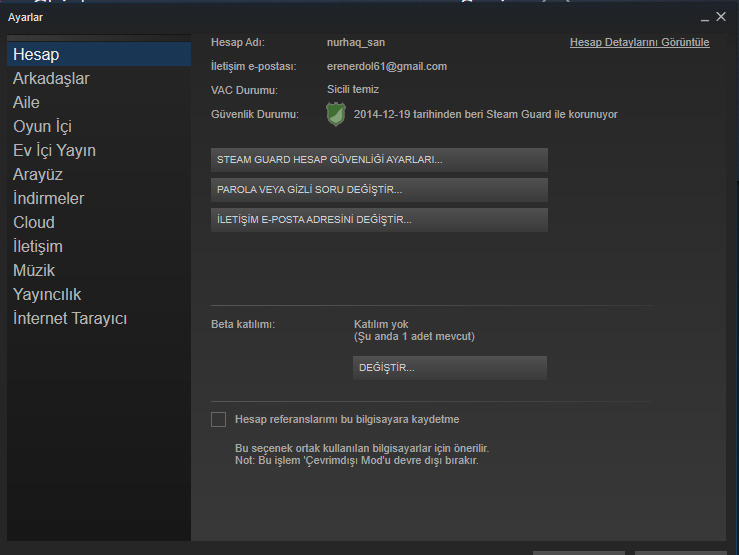Click the account name nurhaq_san
The width and height of the screenshot is (739, 555).
356,42
